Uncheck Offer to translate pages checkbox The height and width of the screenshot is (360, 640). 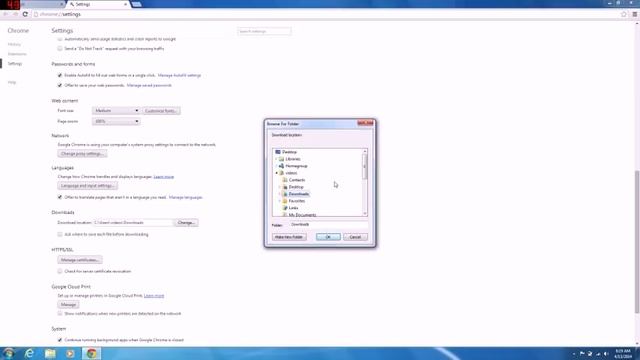click(60, 197)
